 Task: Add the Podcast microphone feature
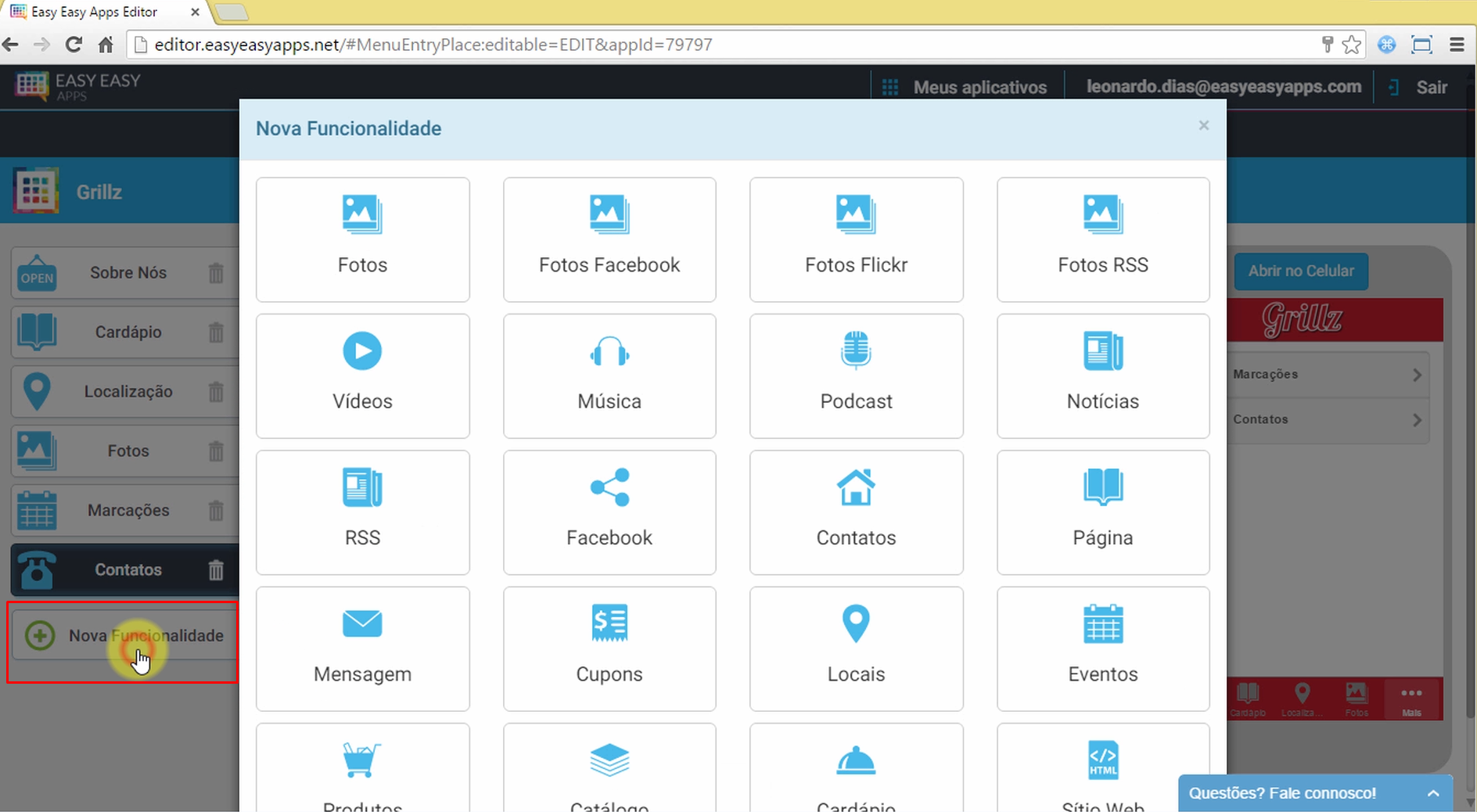[856, 351]
